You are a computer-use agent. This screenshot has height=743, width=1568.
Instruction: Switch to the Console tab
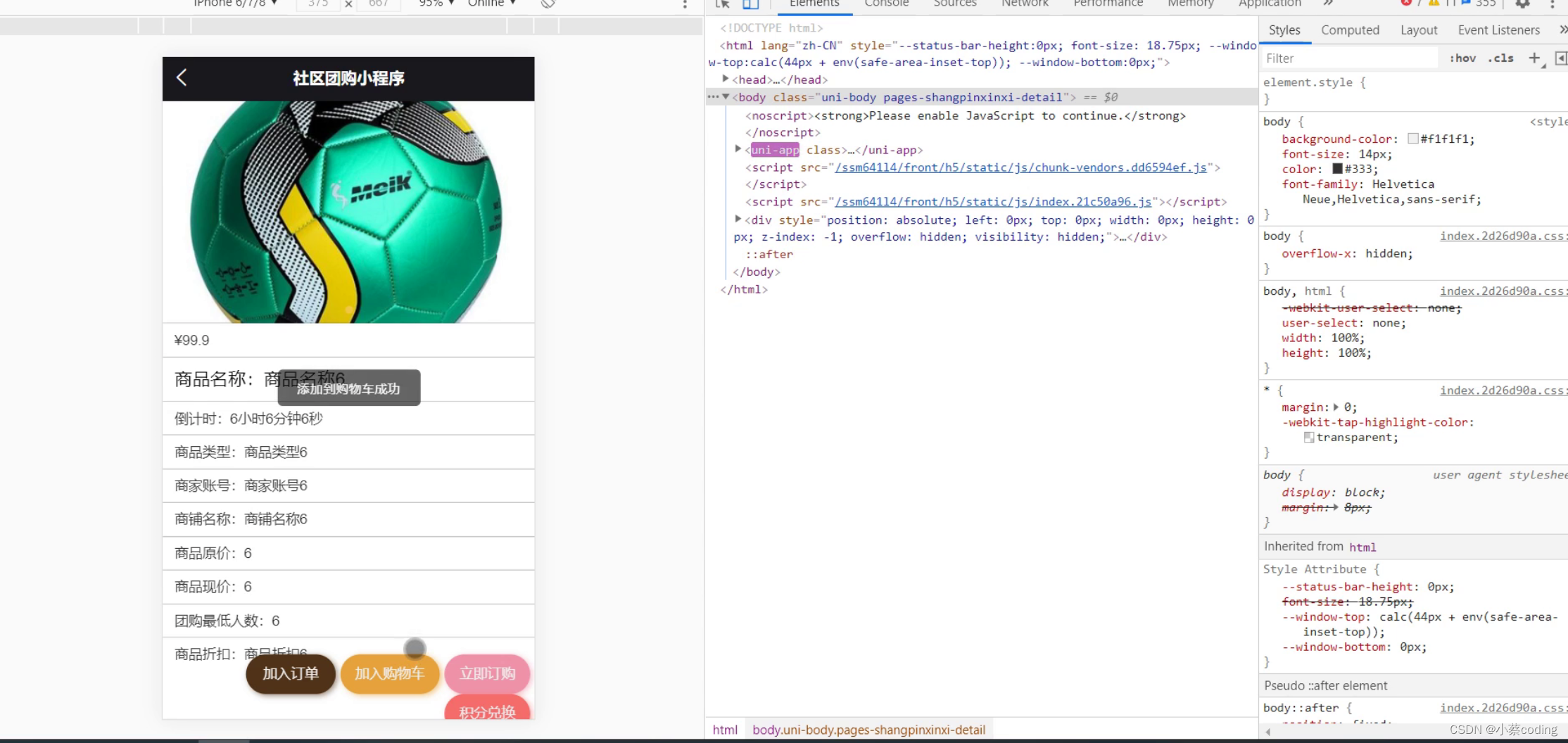[x=887, y=4]
